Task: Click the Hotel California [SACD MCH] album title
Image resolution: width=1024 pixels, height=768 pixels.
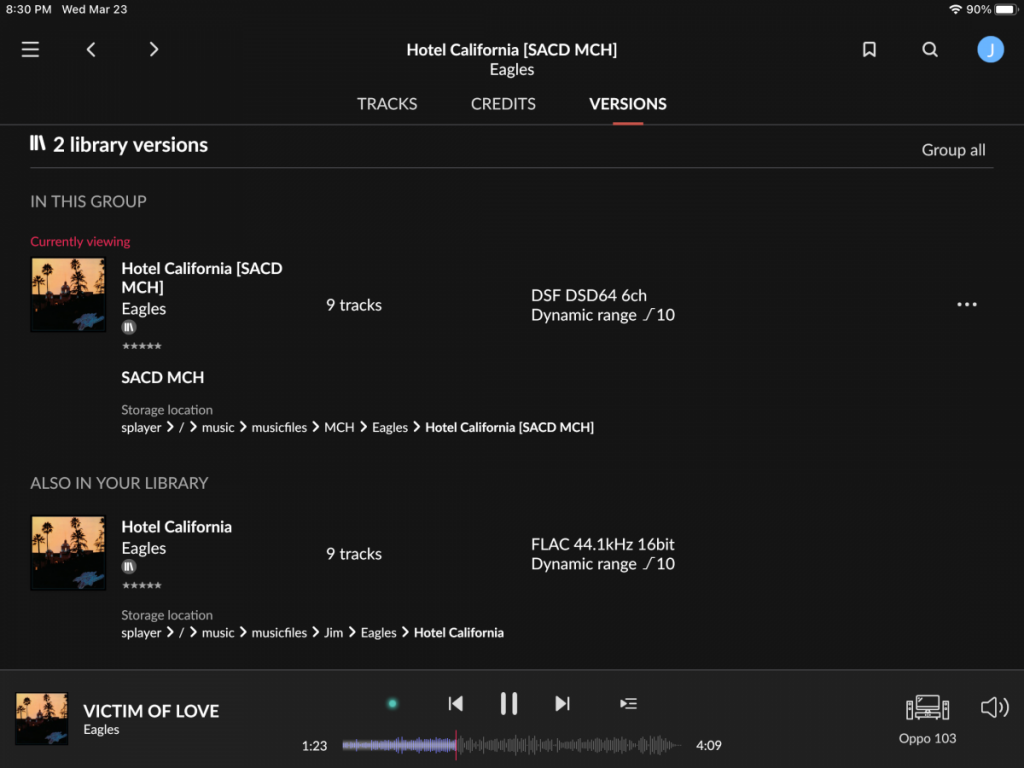Action: click(x=202, y=278)
